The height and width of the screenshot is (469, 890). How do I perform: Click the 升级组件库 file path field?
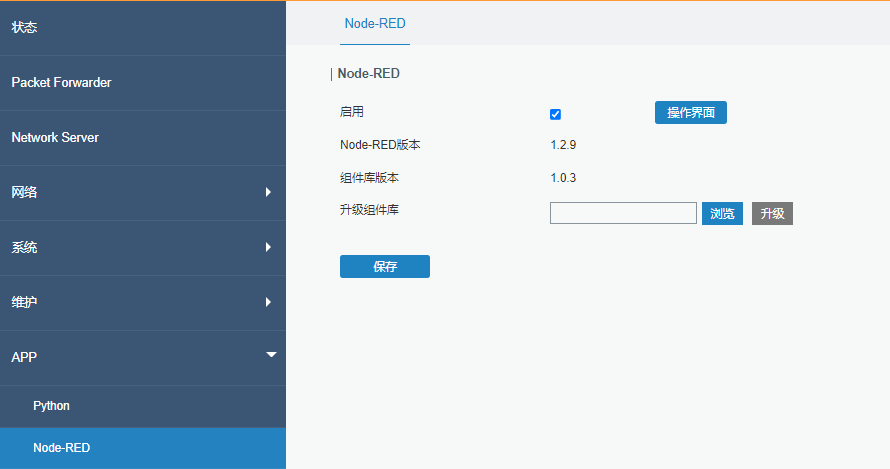pos(622,213)
